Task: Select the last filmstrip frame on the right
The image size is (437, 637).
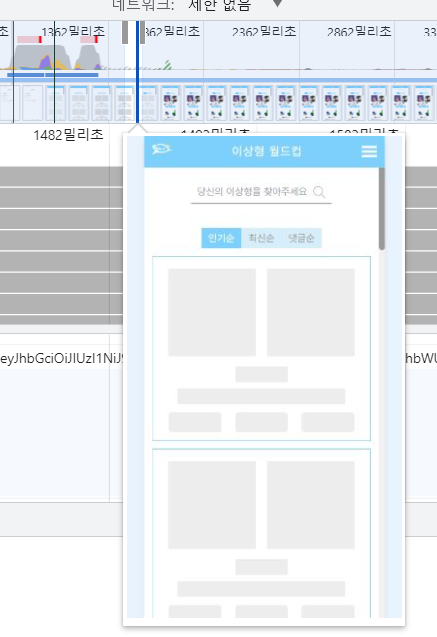Action: (423, 103)
